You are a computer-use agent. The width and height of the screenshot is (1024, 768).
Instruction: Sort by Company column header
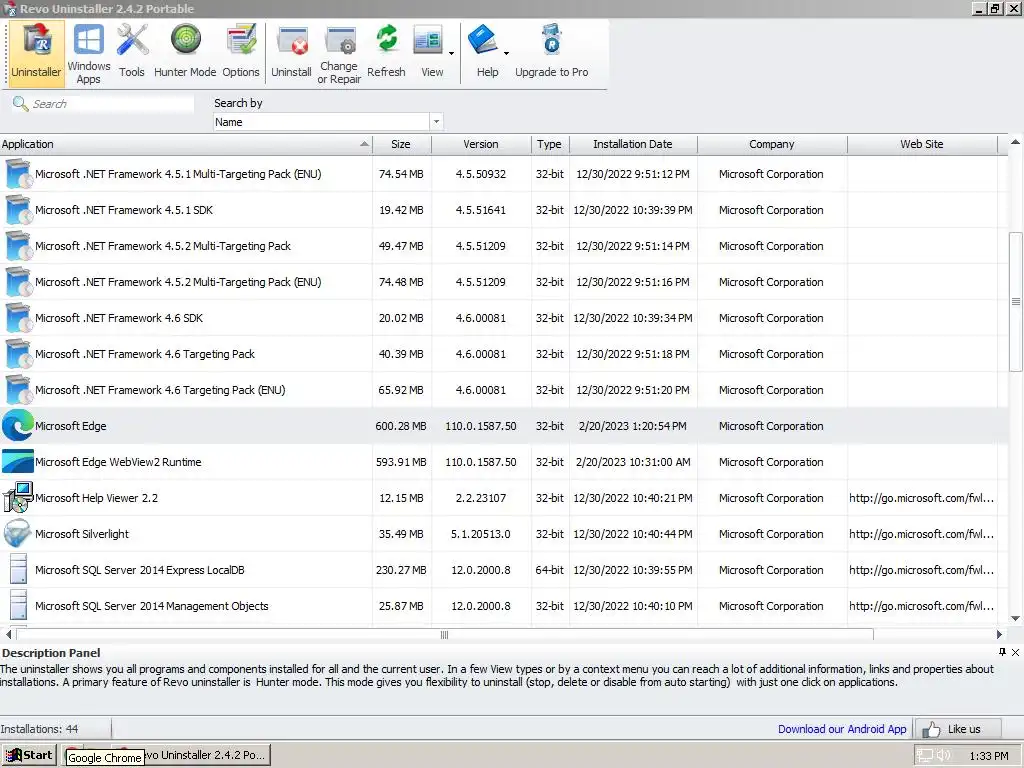[772, 144]
